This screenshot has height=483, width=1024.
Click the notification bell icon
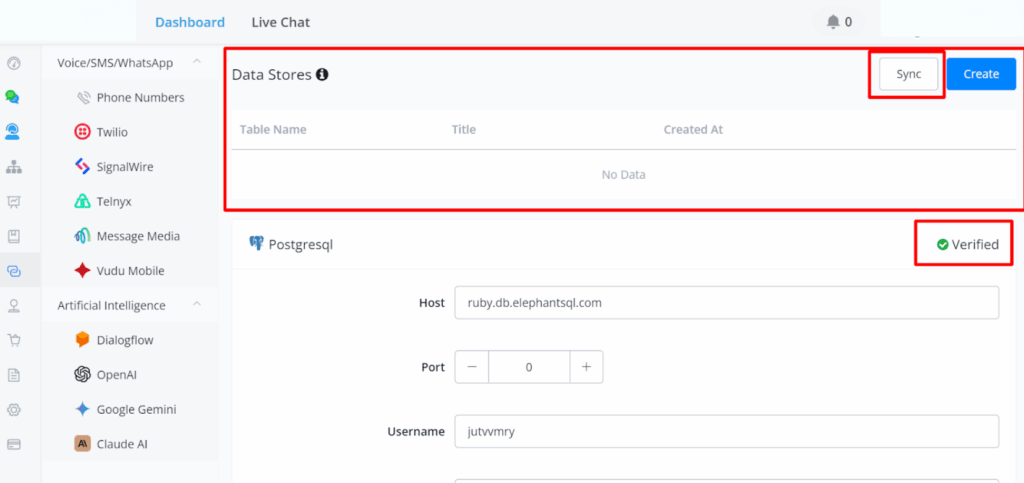(x=833, y=22)
